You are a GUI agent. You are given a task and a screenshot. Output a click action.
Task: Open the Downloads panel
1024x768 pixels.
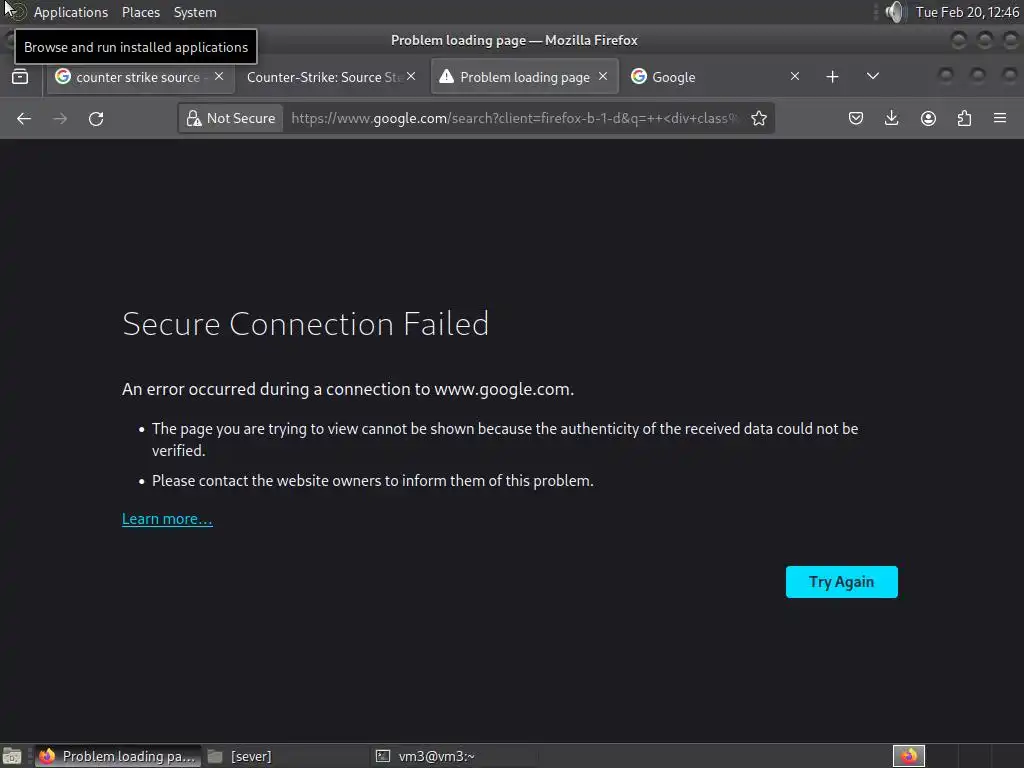pyautogui.click(x=892, y=119)
